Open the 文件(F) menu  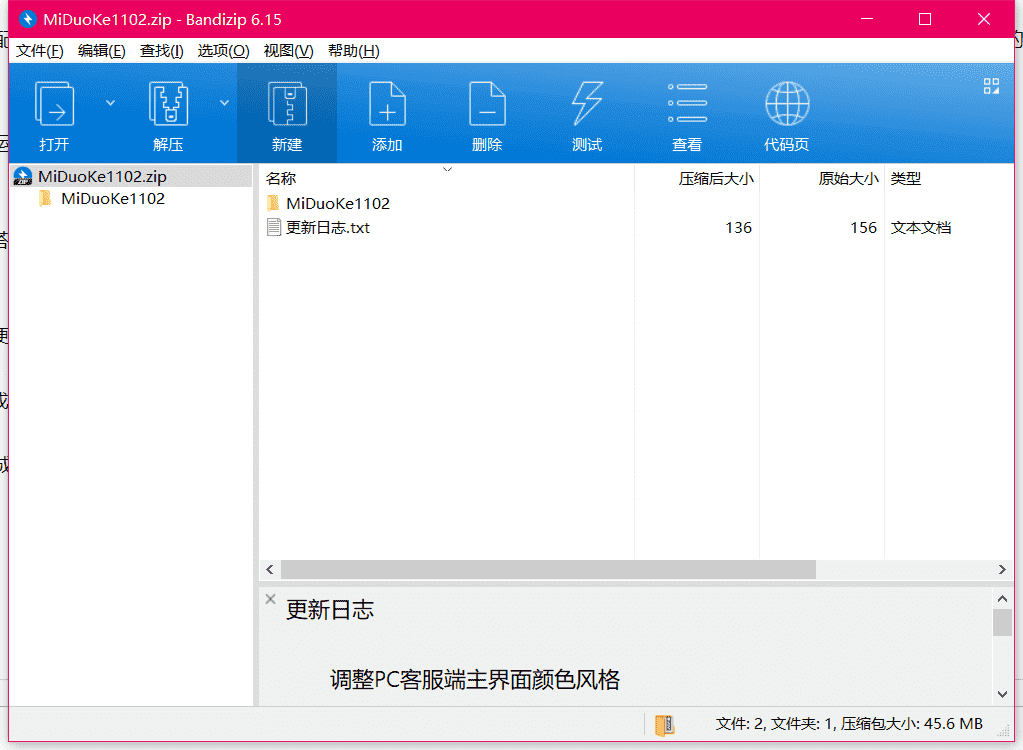[x=40, y=51]
